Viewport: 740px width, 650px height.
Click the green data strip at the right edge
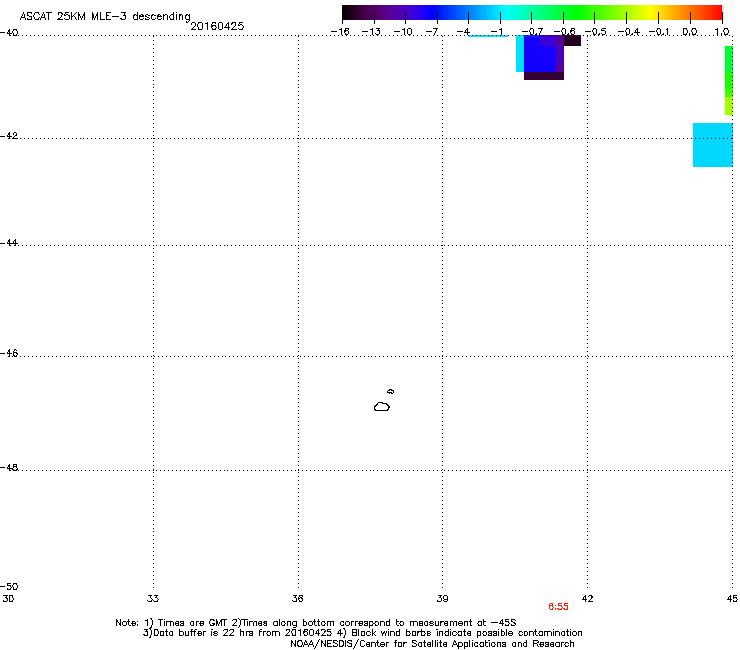[729, 72]
